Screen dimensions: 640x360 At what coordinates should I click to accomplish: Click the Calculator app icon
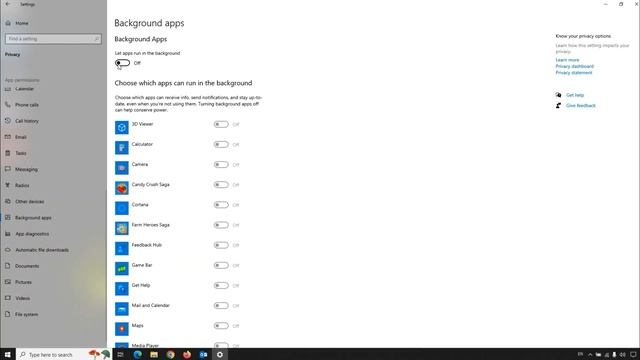point(122,148)
